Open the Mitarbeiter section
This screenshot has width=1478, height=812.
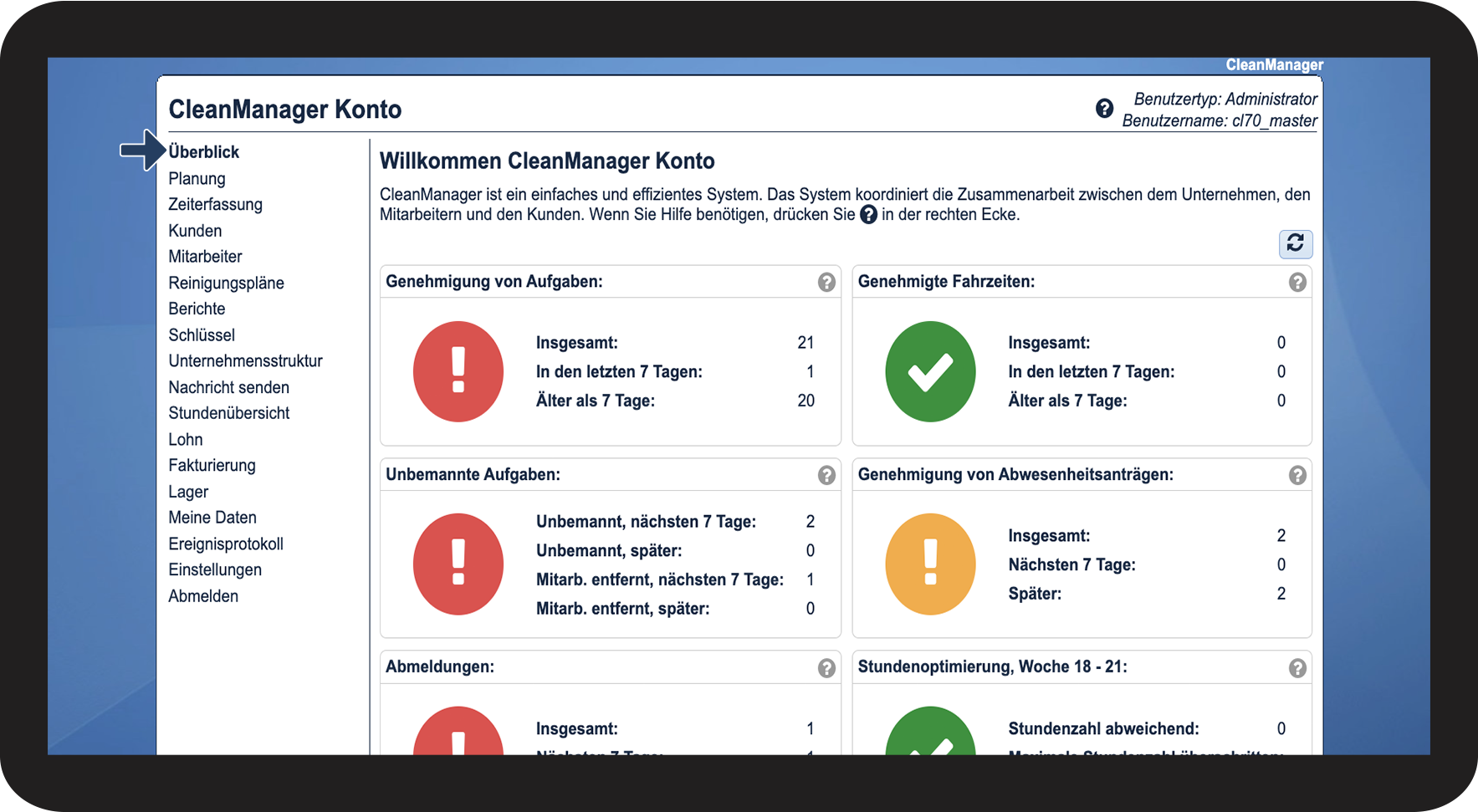[x=205, y=257]
